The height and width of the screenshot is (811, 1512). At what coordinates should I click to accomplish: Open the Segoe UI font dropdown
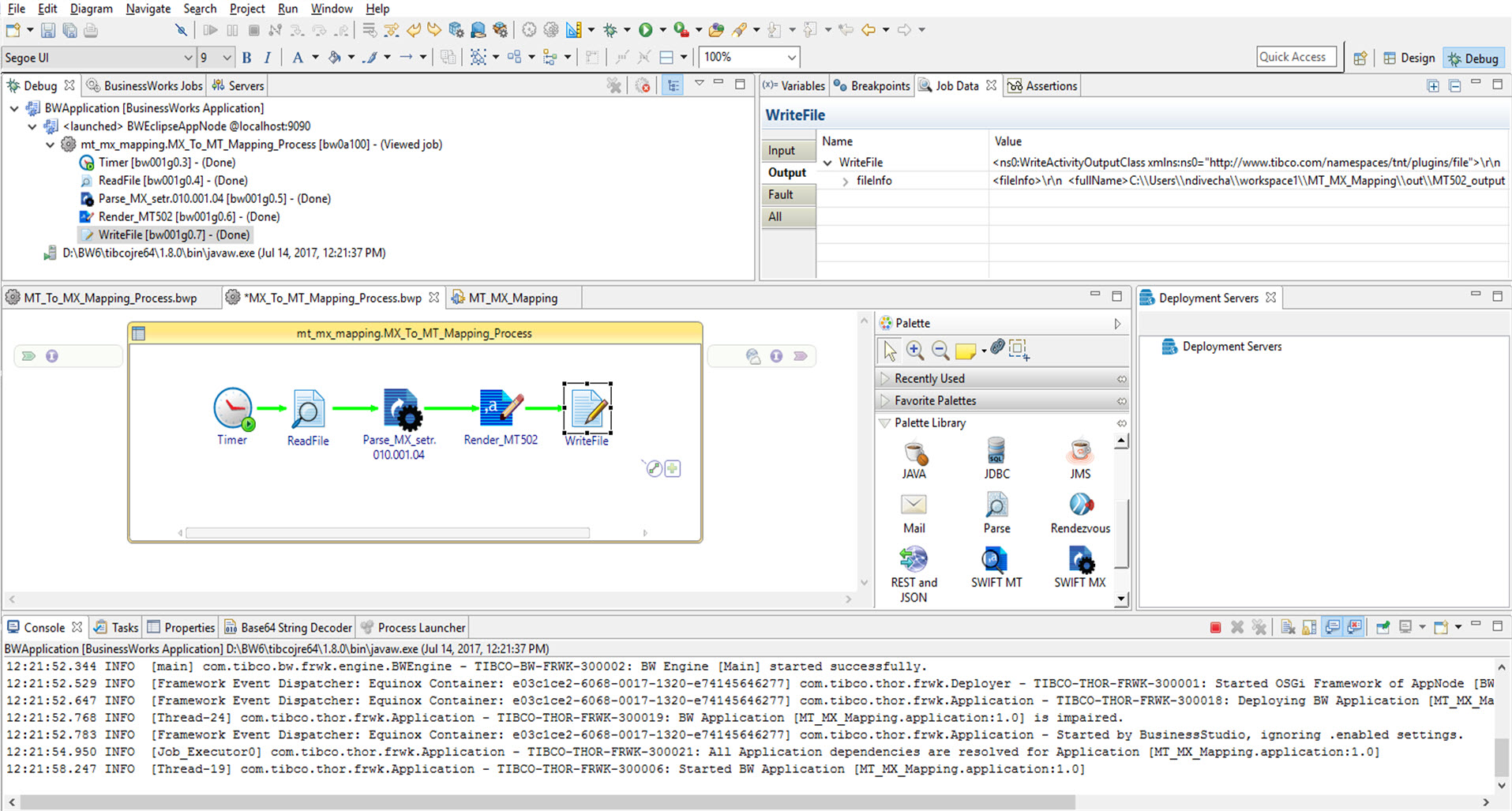point(188,58)
